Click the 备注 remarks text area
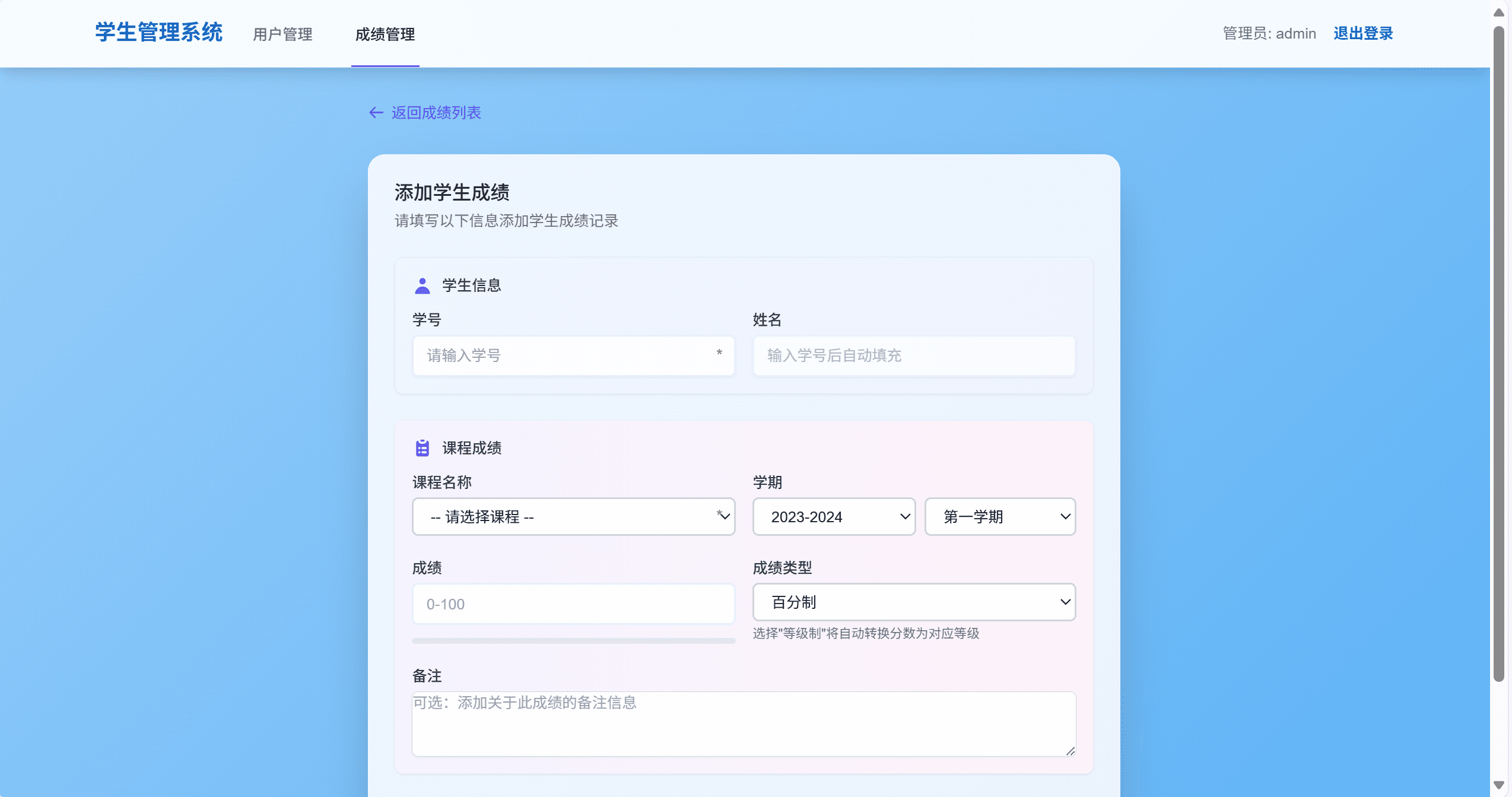Screen dimensions: 1512x797 pyautogui.click(x=742, y=724)
